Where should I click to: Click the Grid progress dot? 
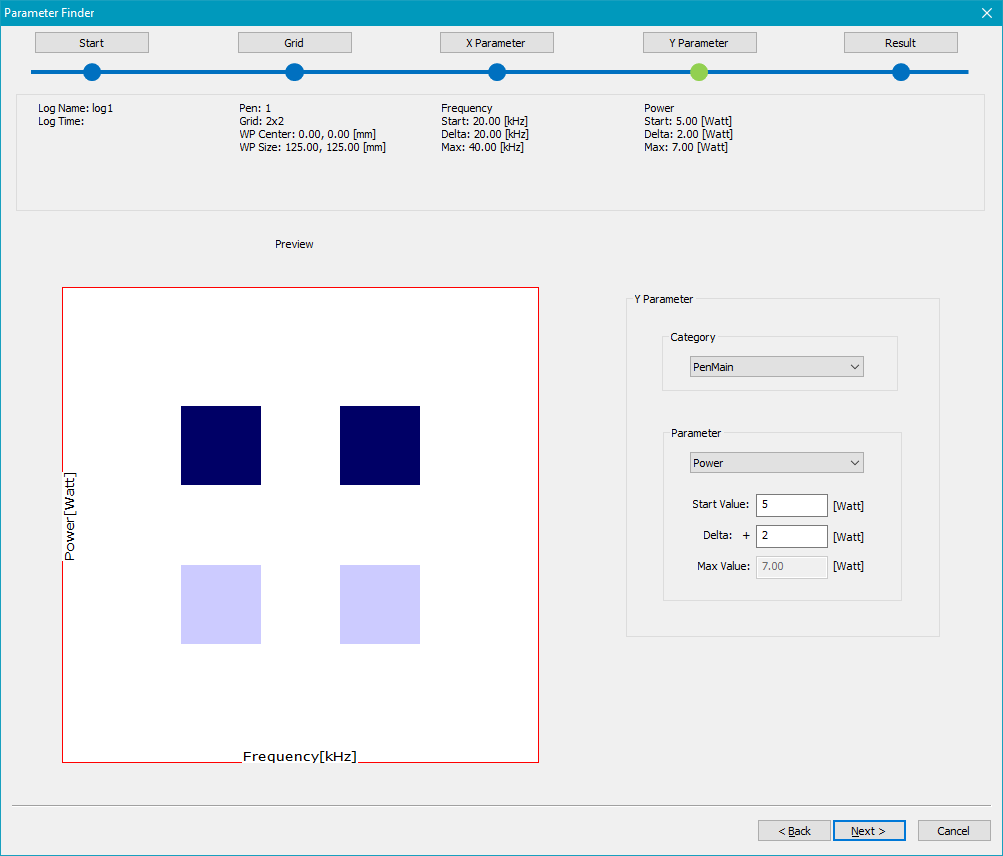[294, 72]
